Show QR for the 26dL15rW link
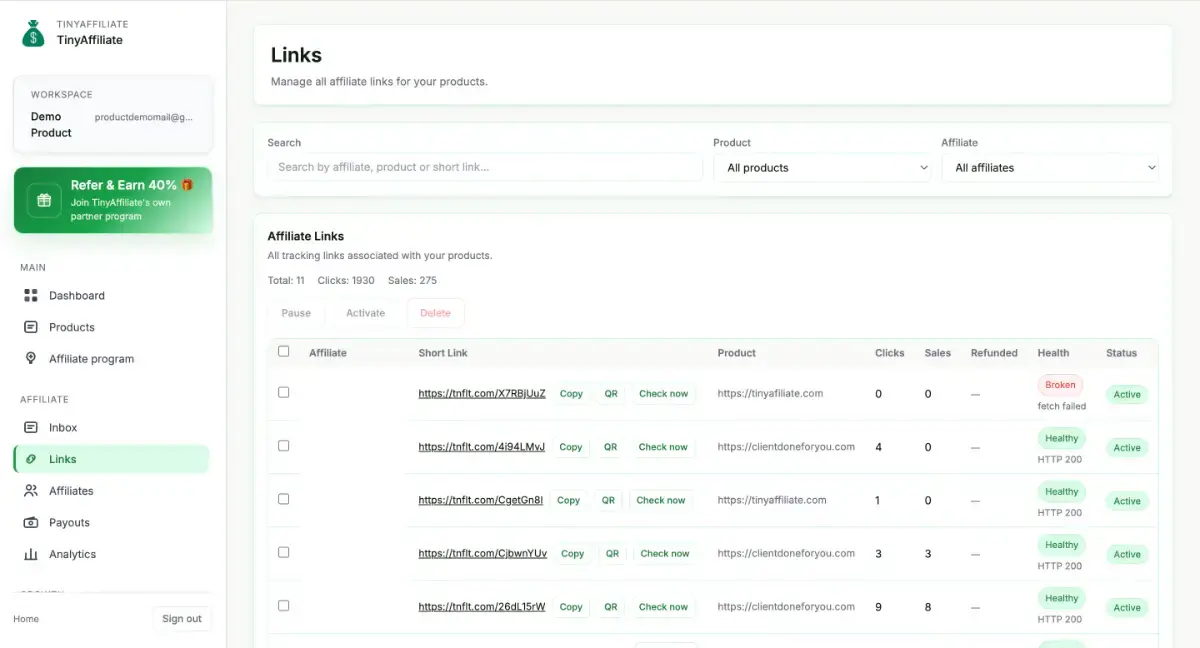The image size is (1200, 648). (x=610, y=607)
